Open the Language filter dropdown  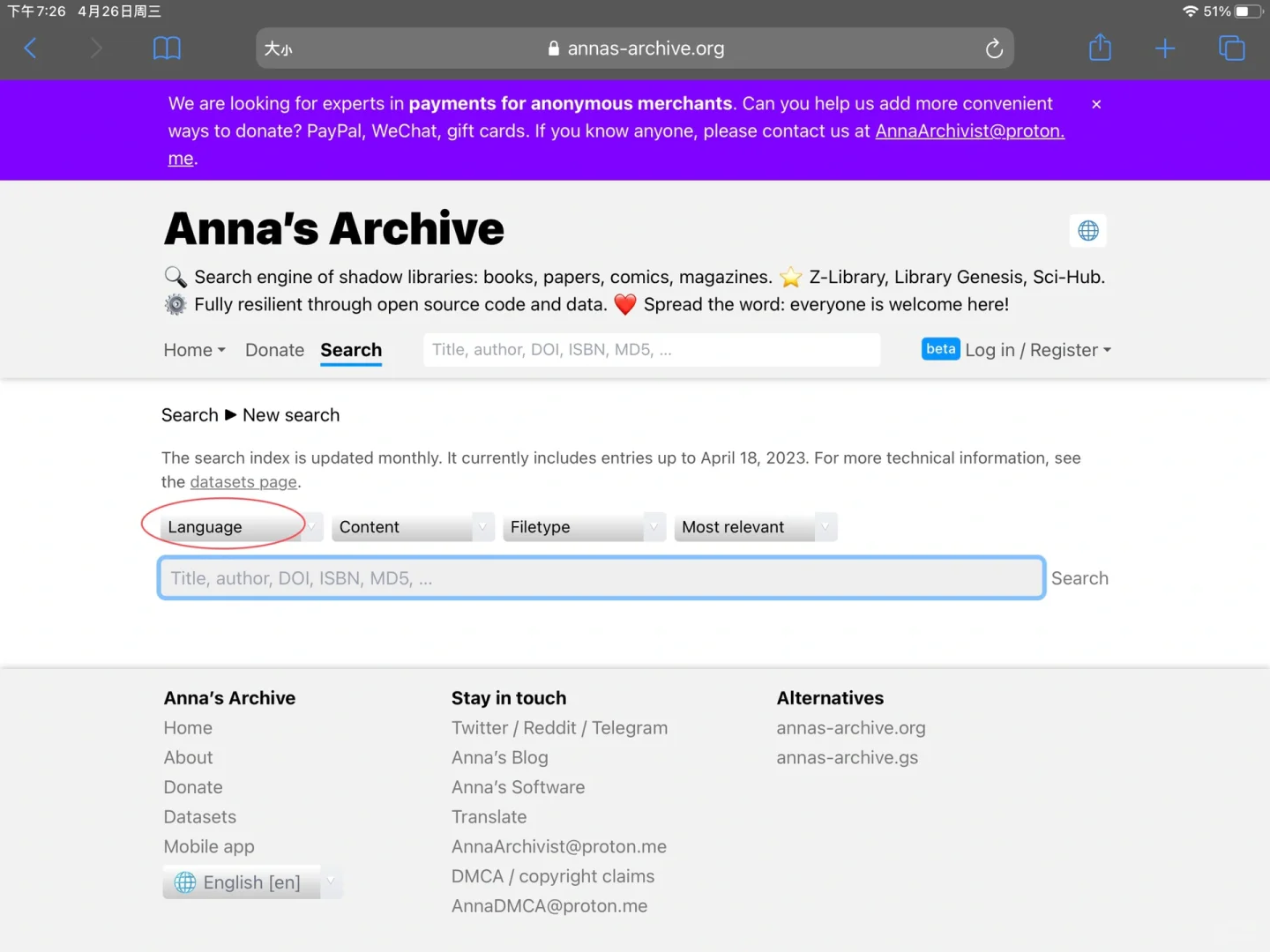(x=241, y=527)
